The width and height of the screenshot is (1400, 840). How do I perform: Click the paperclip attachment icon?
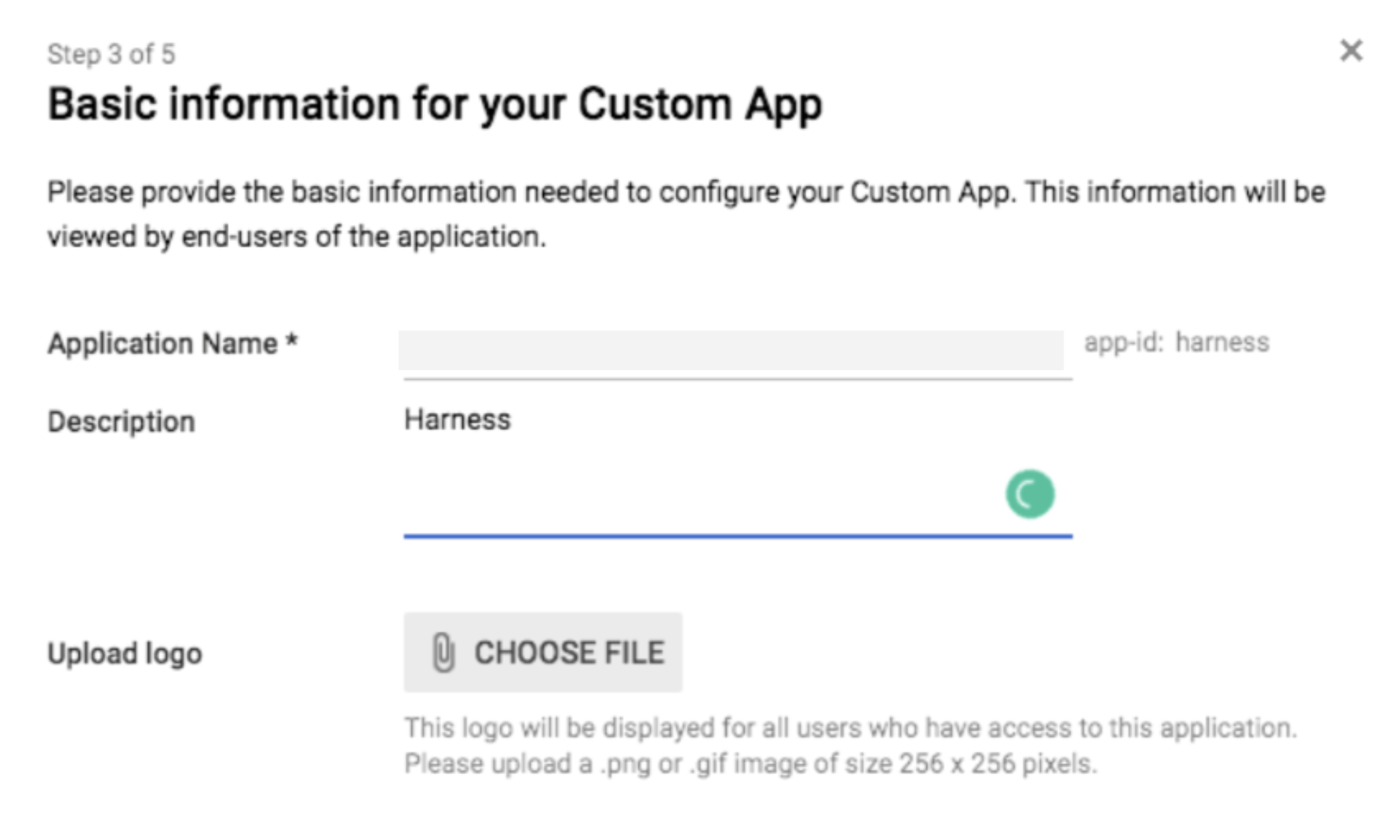443,652
